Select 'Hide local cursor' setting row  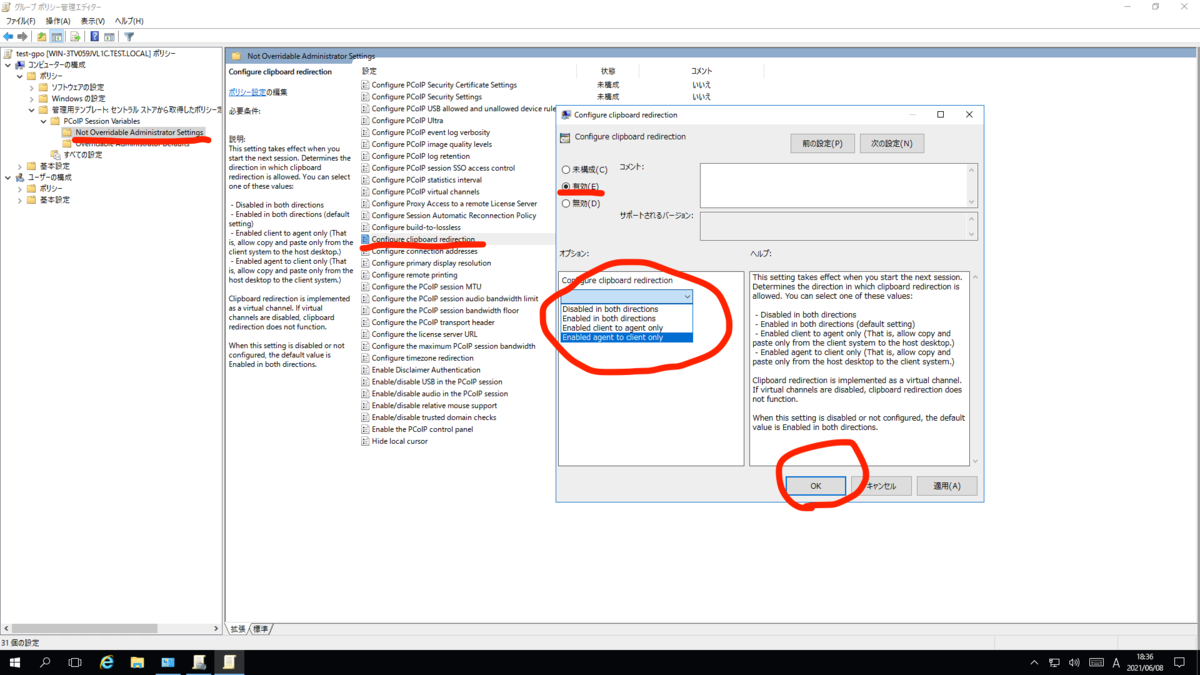399,442
